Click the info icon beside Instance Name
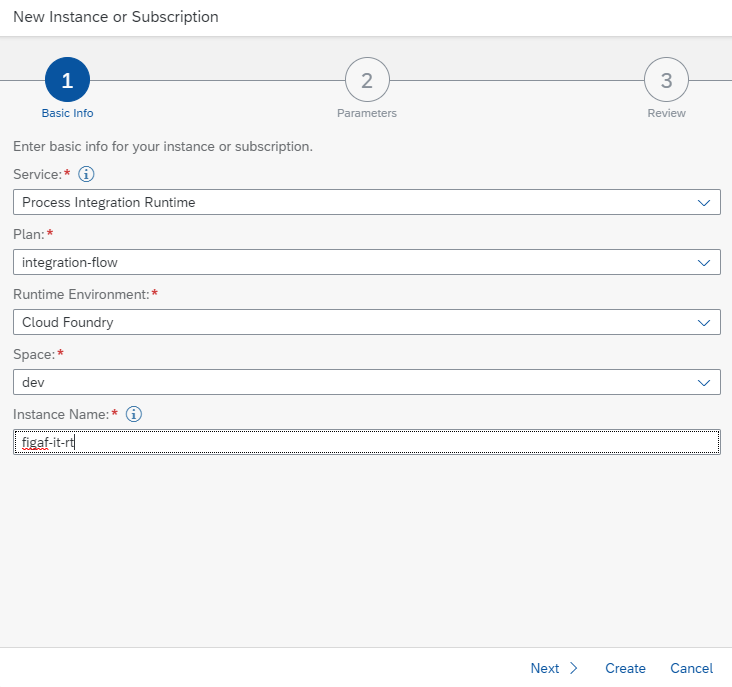 pos(134,414)
